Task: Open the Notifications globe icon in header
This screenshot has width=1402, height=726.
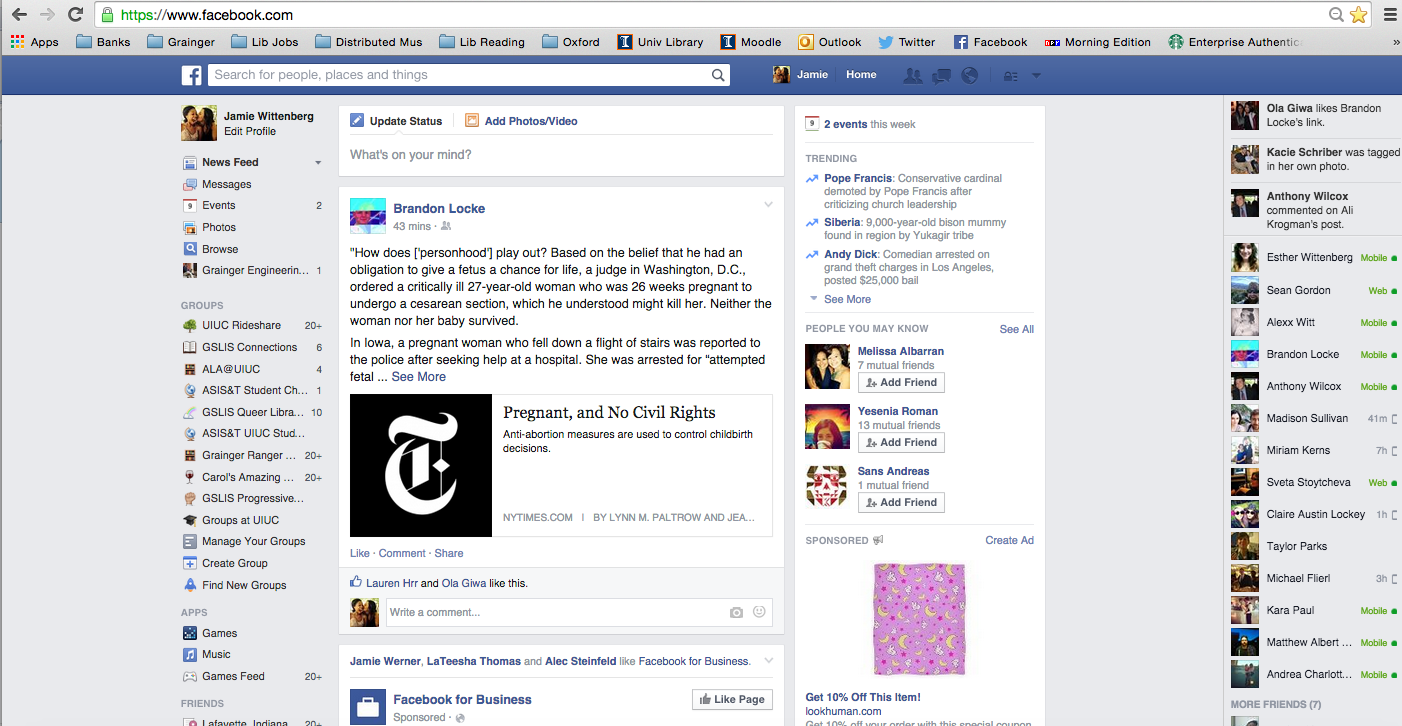Action: [969, 75]
